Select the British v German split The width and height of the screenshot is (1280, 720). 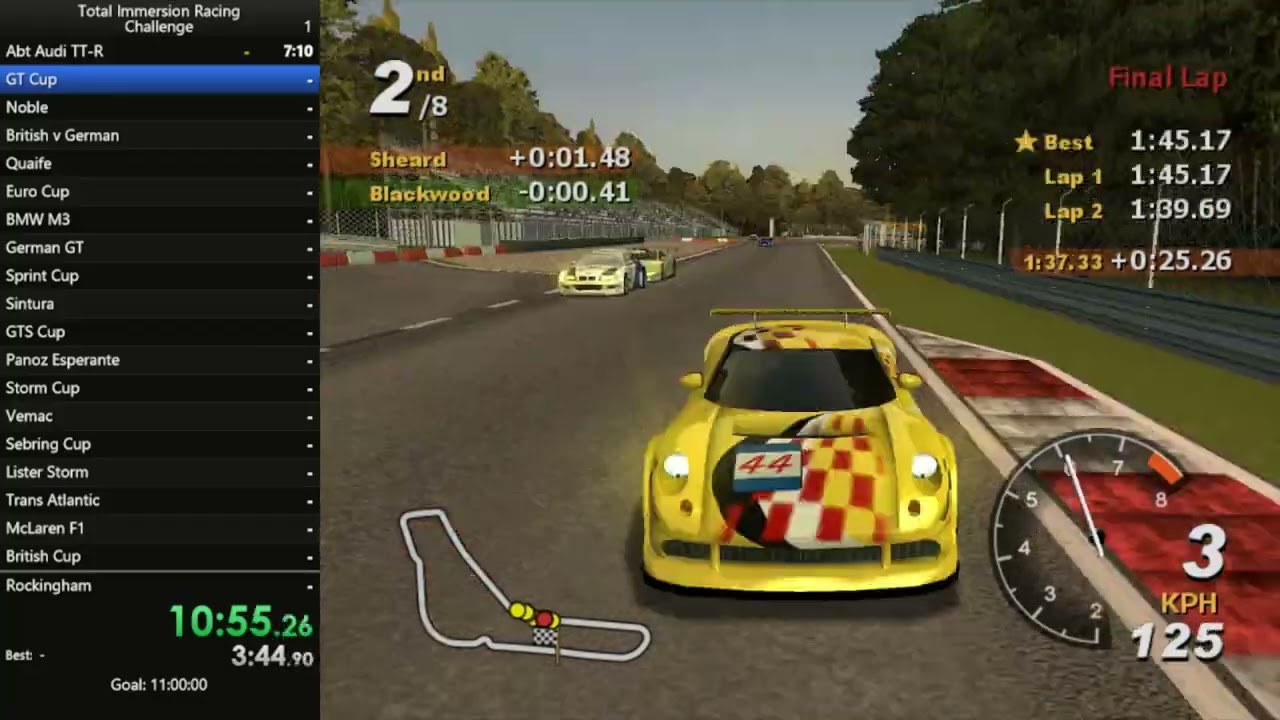[160, 135]
